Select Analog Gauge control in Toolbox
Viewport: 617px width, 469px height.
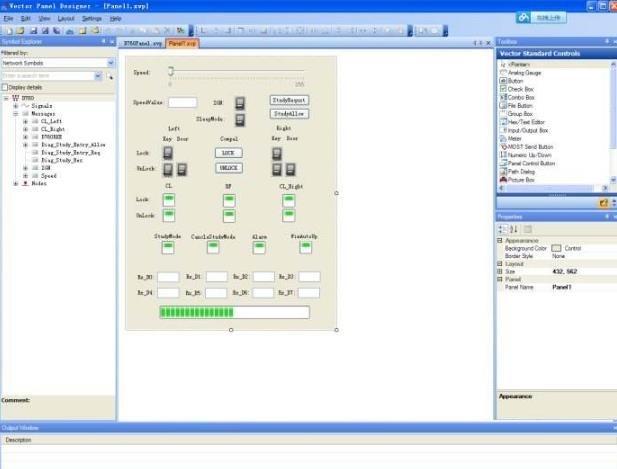[x=528, y=73]
